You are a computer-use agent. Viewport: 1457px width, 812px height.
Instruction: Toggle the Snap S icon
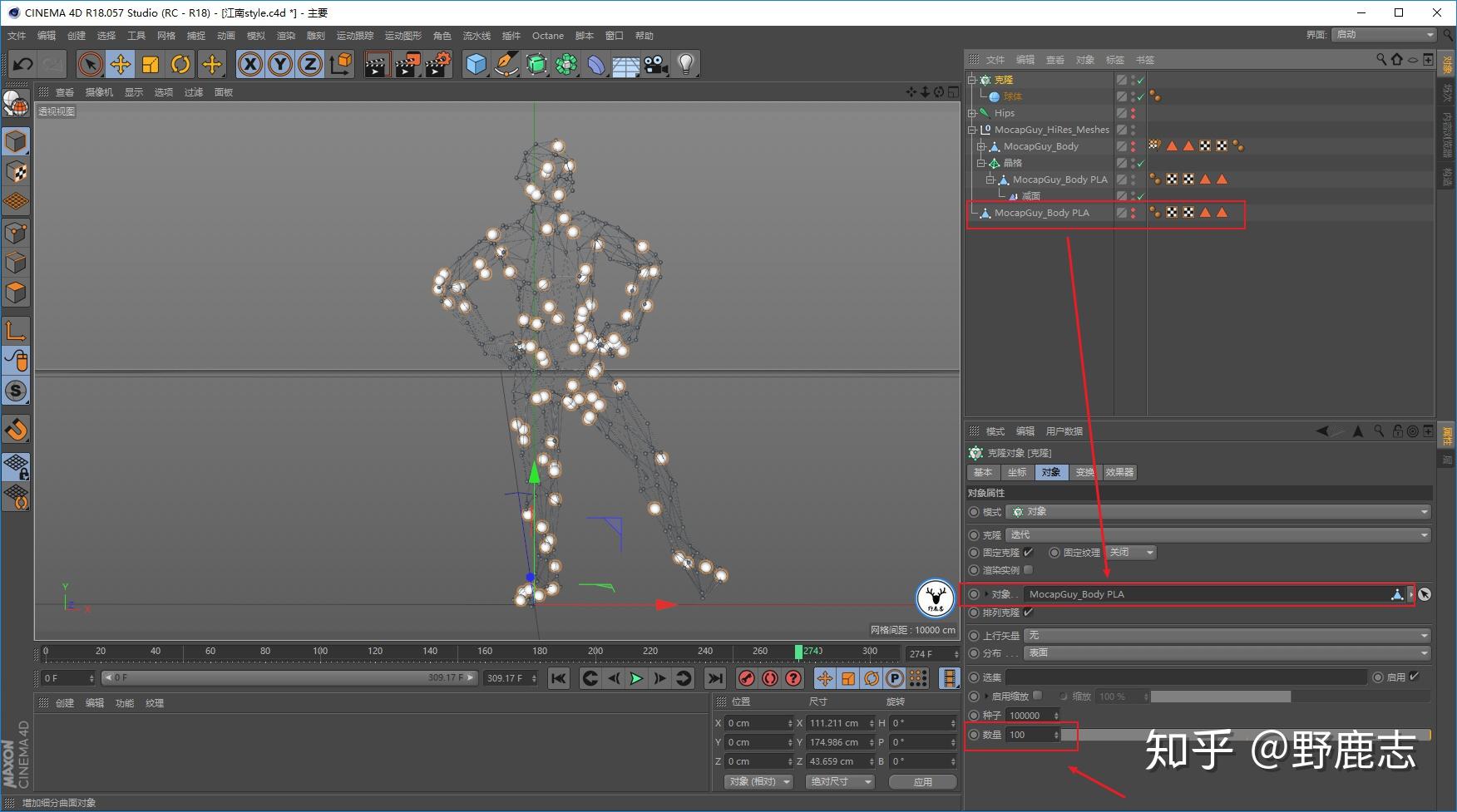pos(16,391)
